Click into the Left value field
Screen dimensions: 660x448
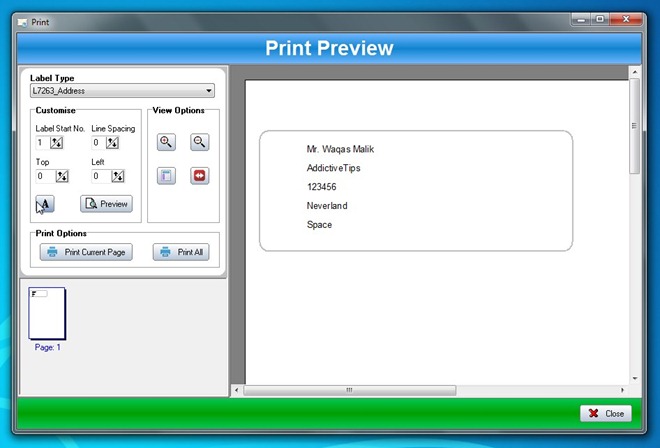point(101,176)
